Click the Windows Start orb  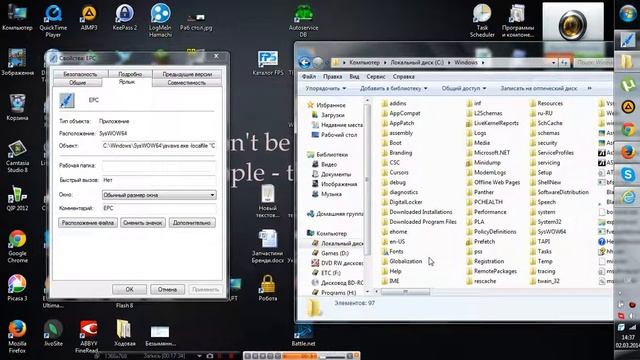click(x=628, y=14)
